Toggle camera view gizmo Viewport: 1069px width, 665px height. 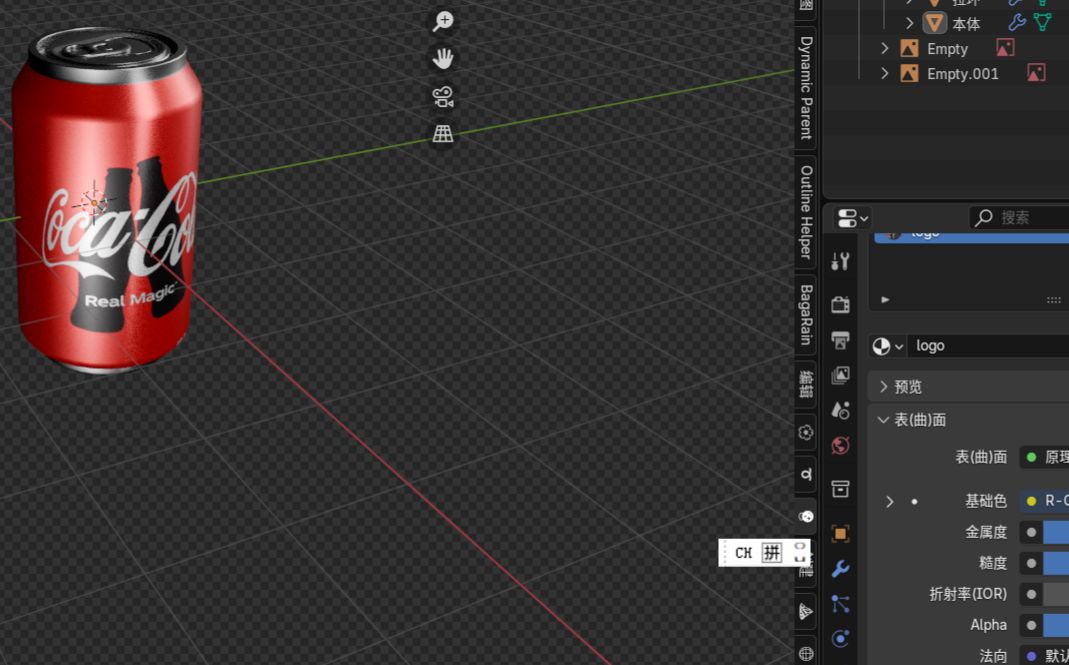443,97
